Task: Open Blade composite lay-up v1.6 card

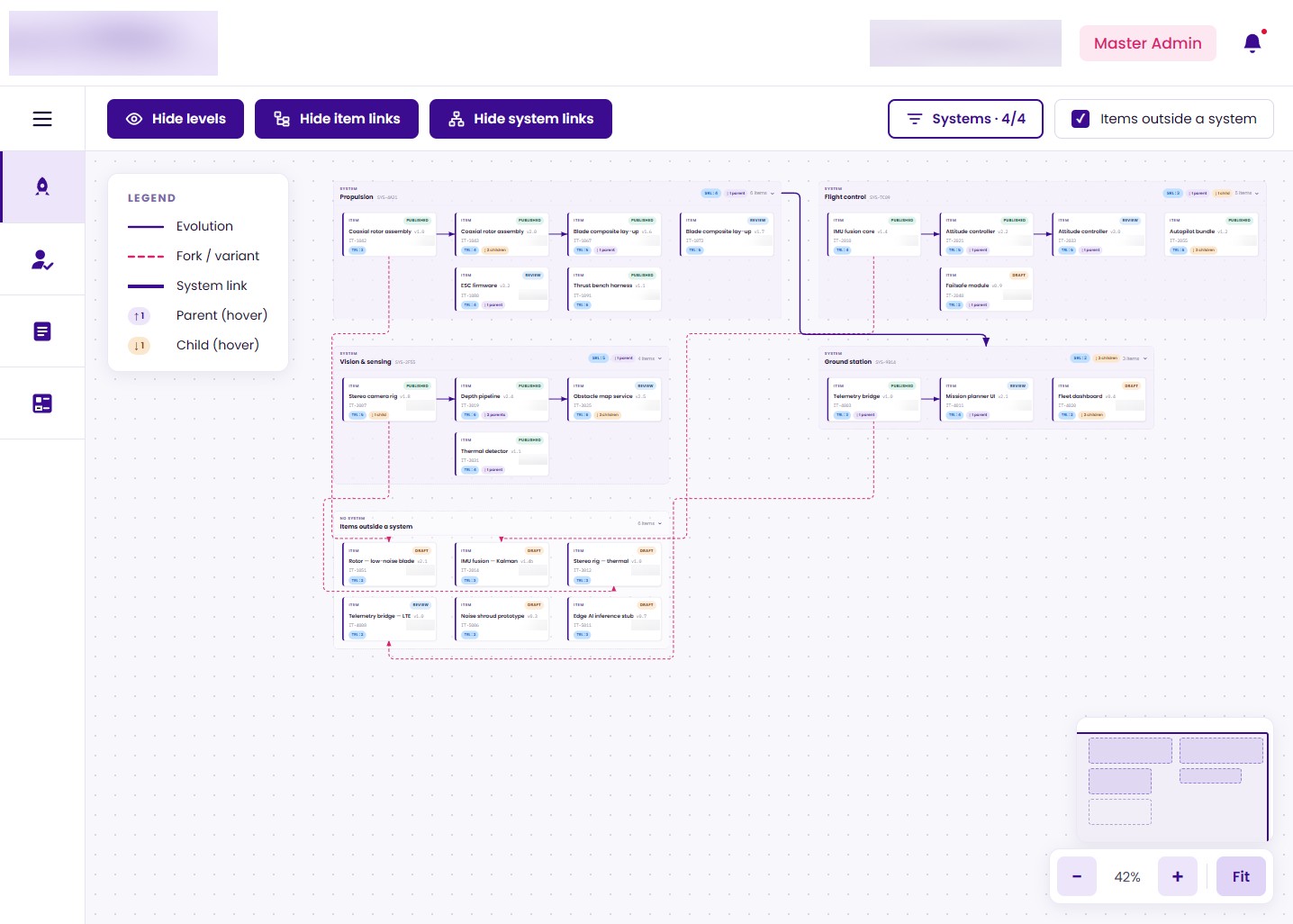Action: (614, 234)
